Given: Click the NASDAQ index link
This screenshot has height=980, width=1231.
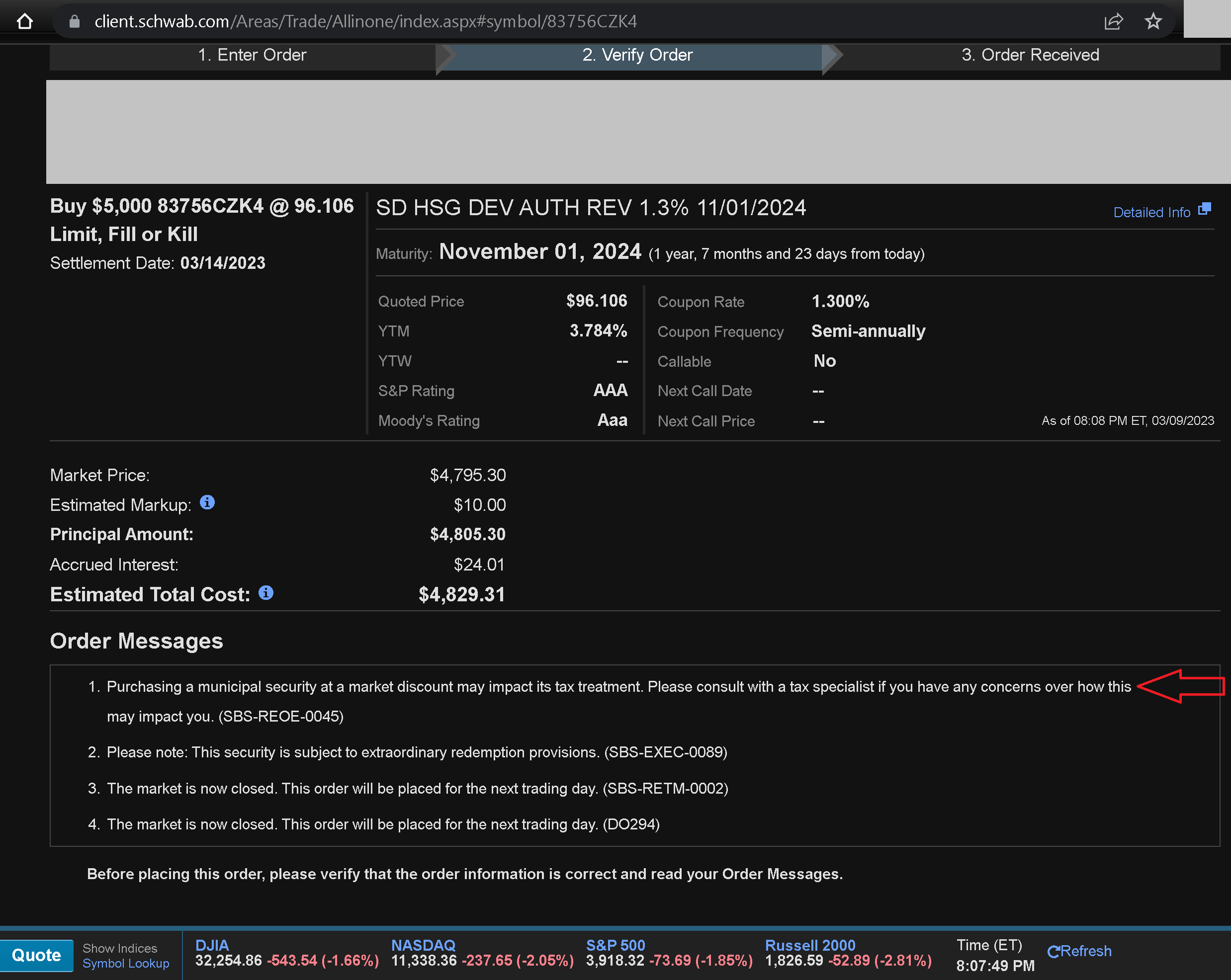Looking at the screenshot, I should 423,945.
